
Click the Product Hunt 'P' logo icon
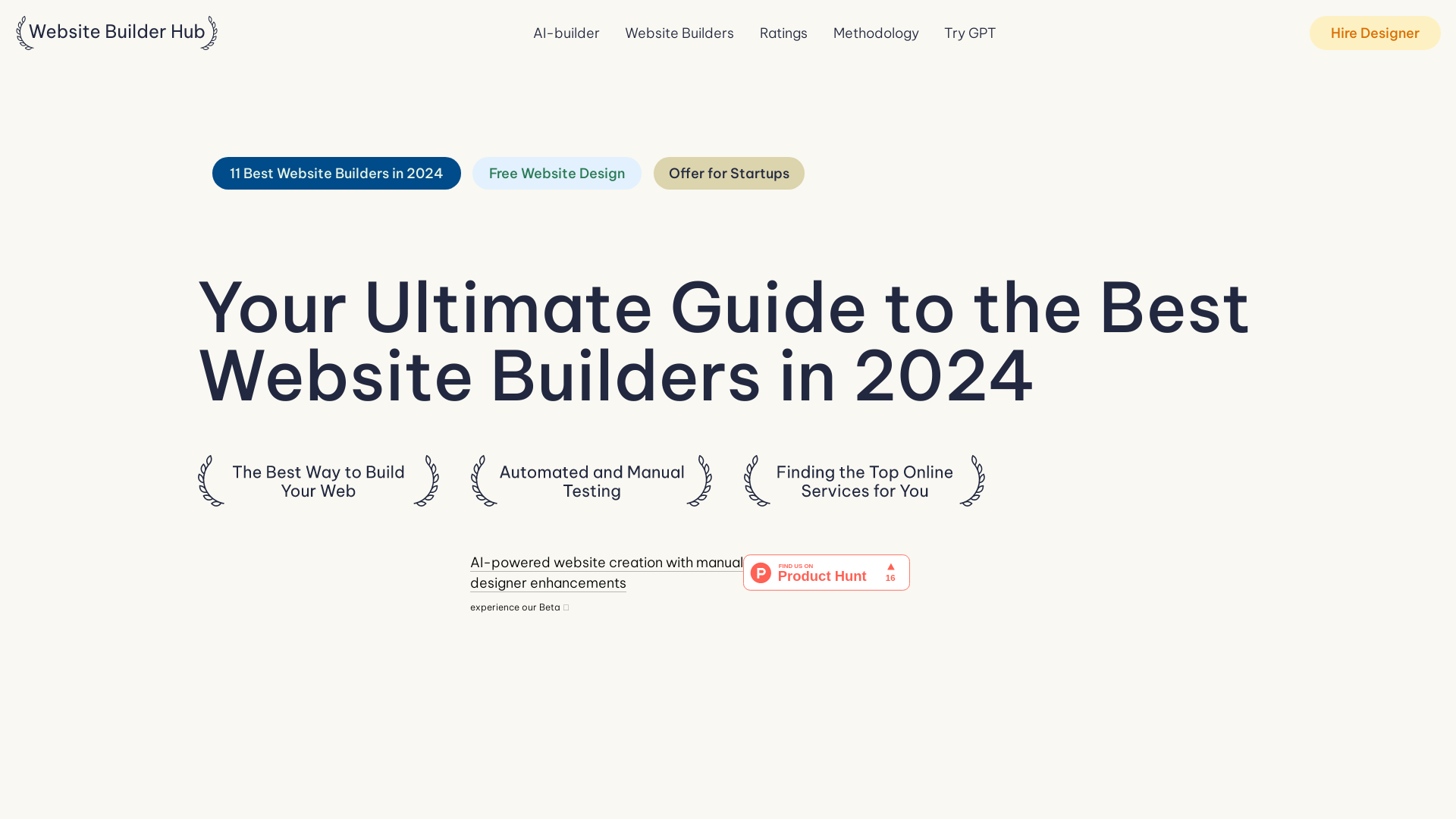coord(761,572)
